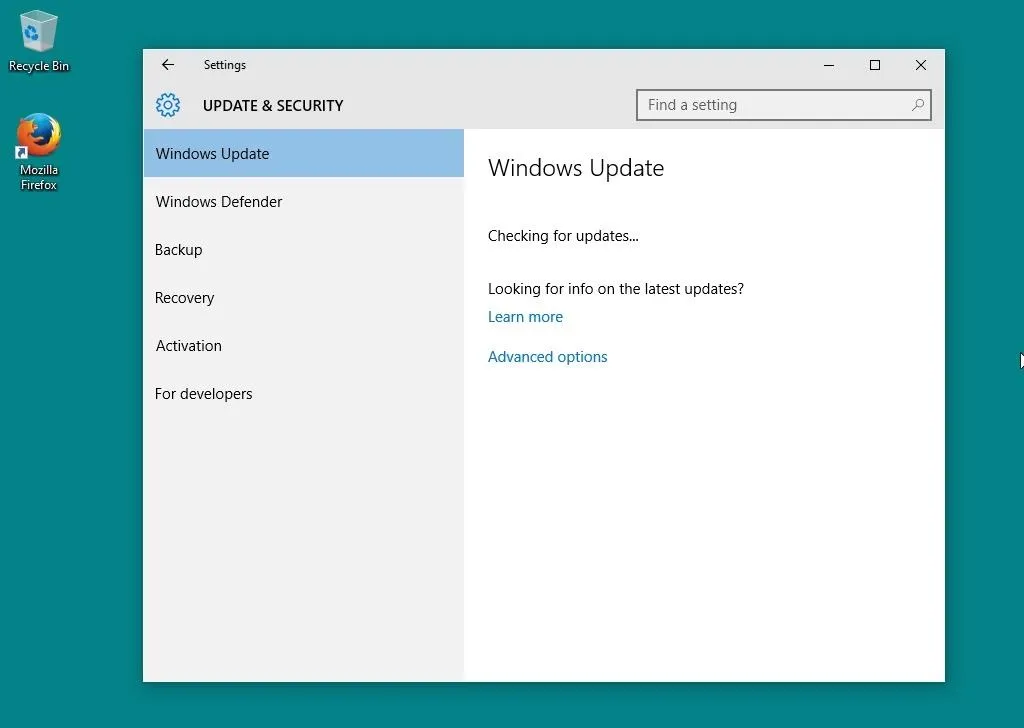Open Windows Defender section
The height and width of the screenshot is (728, 1024).
(x=304, y=202)
